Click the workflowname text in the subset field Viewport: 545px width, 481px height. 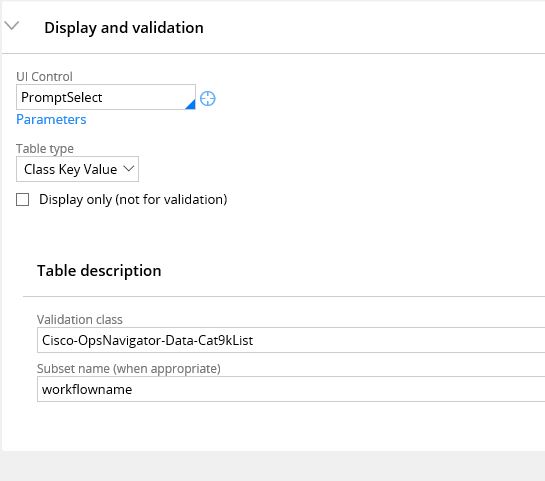(87, 389)
